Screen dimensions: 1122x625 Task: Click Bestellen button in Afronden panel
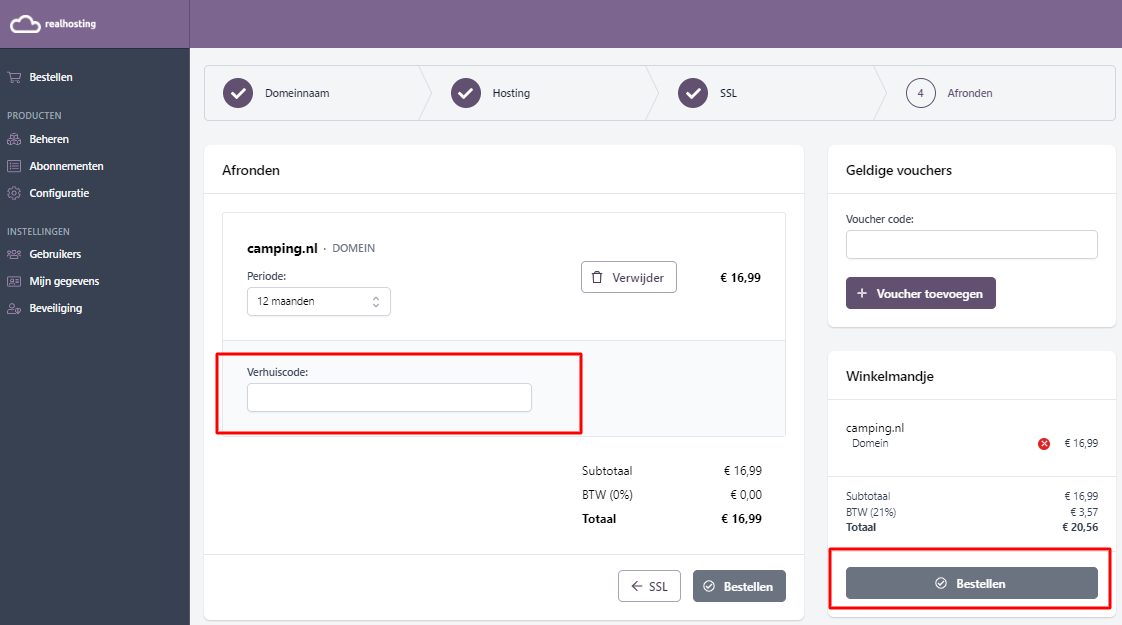[738, 586]
